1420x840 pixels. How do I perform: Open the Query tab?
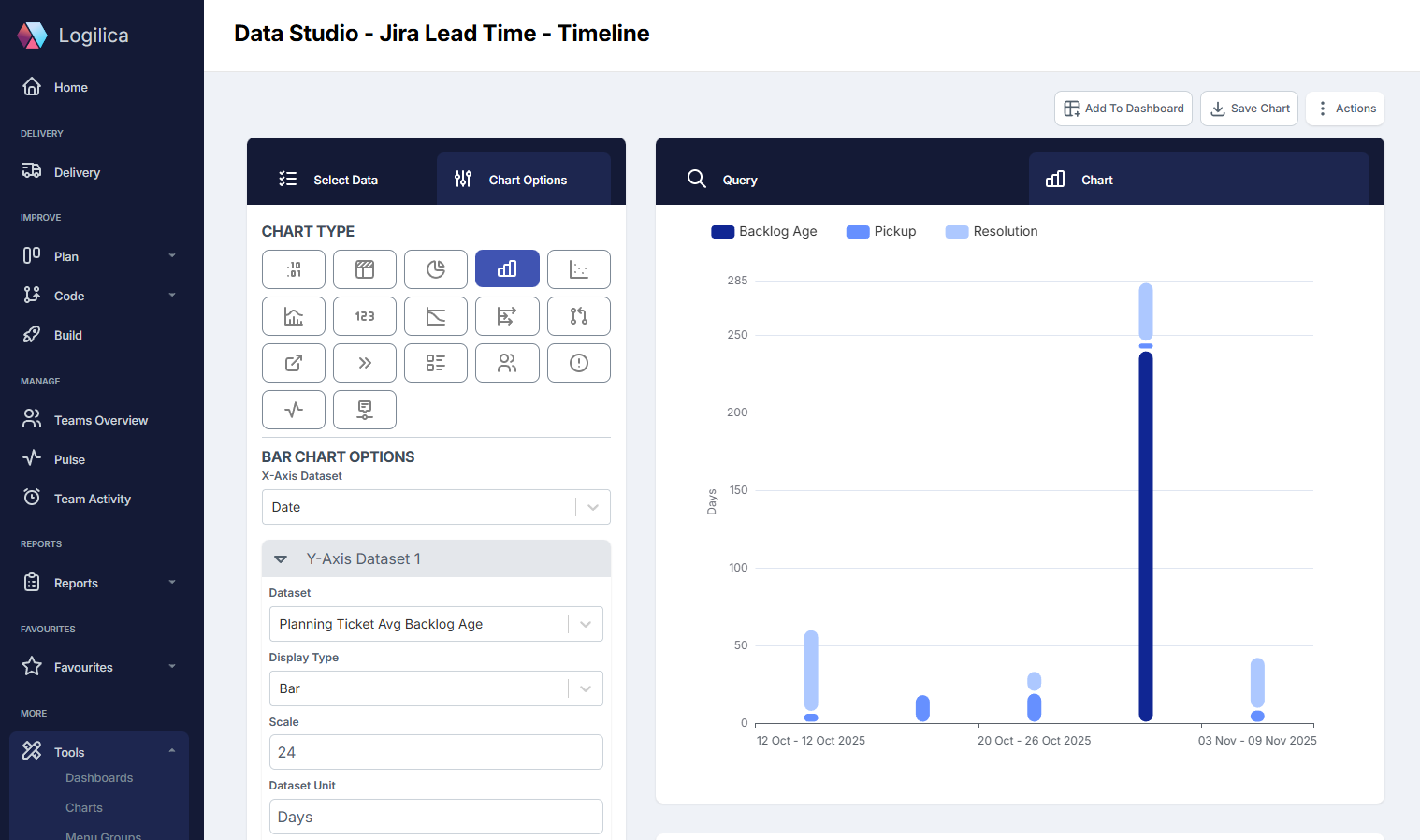click(x=738, y=180)
